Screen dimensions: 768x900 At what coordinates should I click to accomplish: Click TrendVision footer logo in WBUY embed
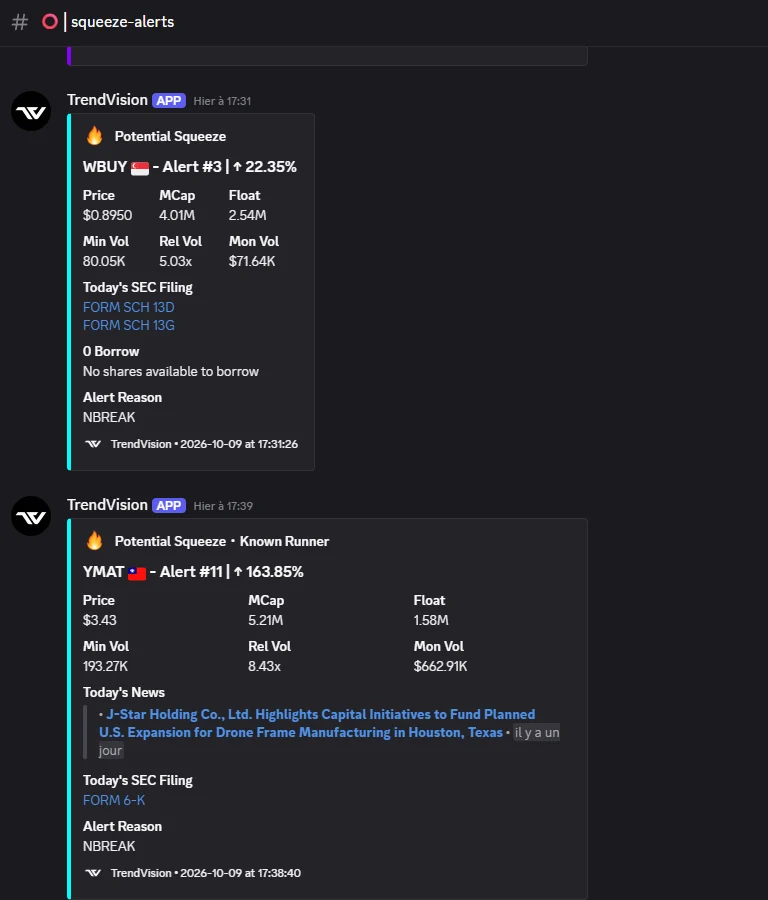tap(93, 444)
